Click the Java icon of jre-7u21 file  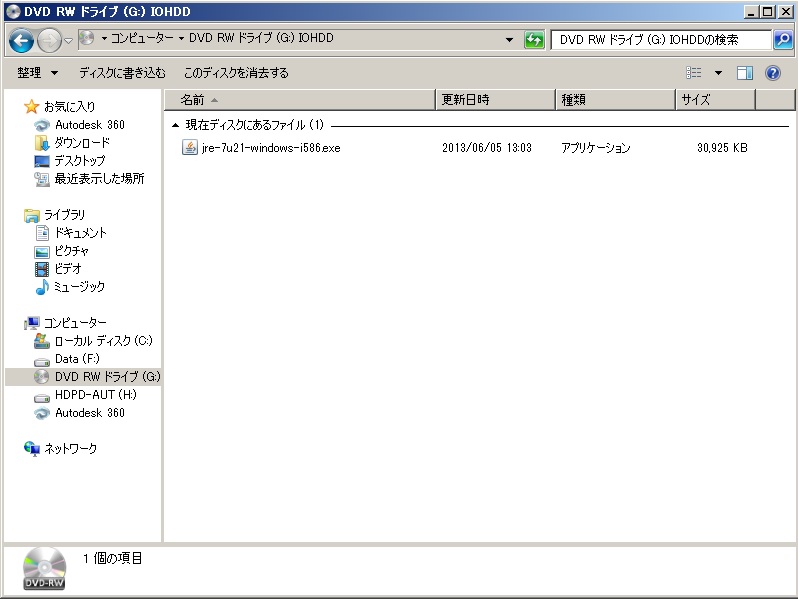pos(189,148)
